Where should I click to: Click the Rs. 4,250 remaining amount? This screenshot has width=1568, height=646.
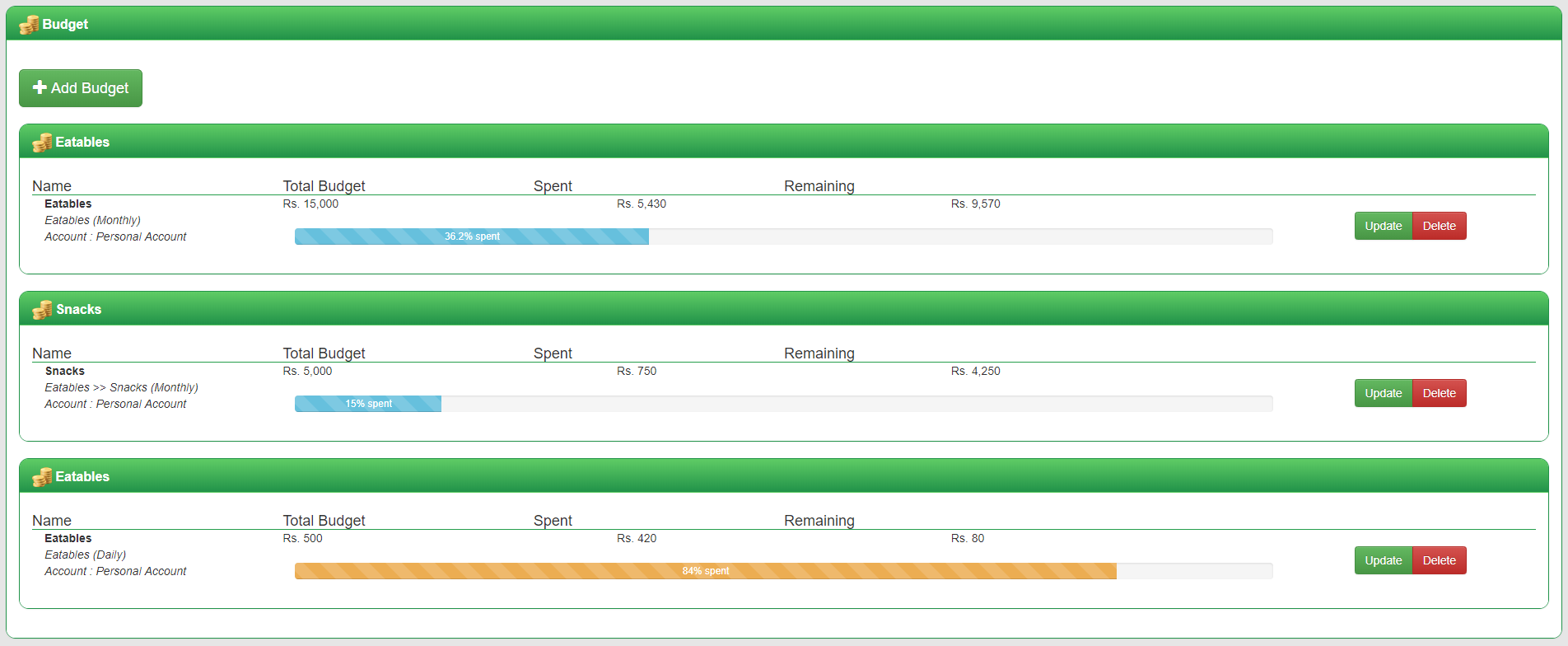pos(975,371)
